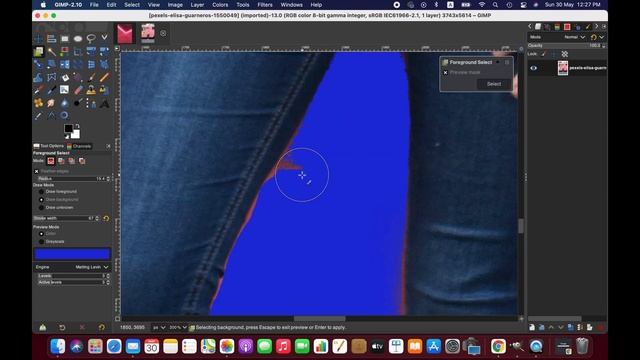Select the Fuzzy Select magic wand
This screenshot has height=360, width=640.
tap(51, 52)
